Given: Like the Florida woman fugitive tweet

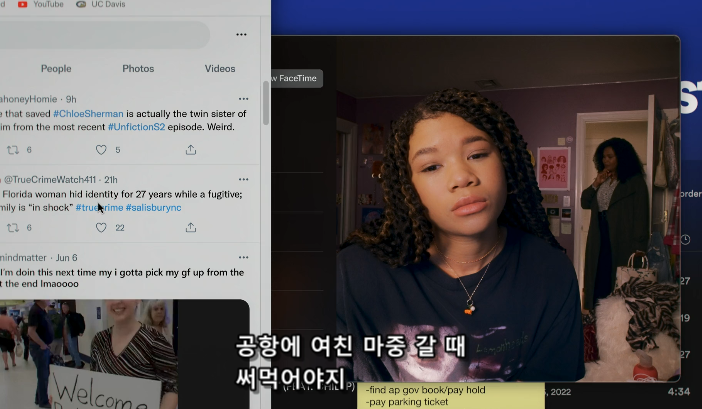Looking at the screenshot, I should click(x=101, y=228).
